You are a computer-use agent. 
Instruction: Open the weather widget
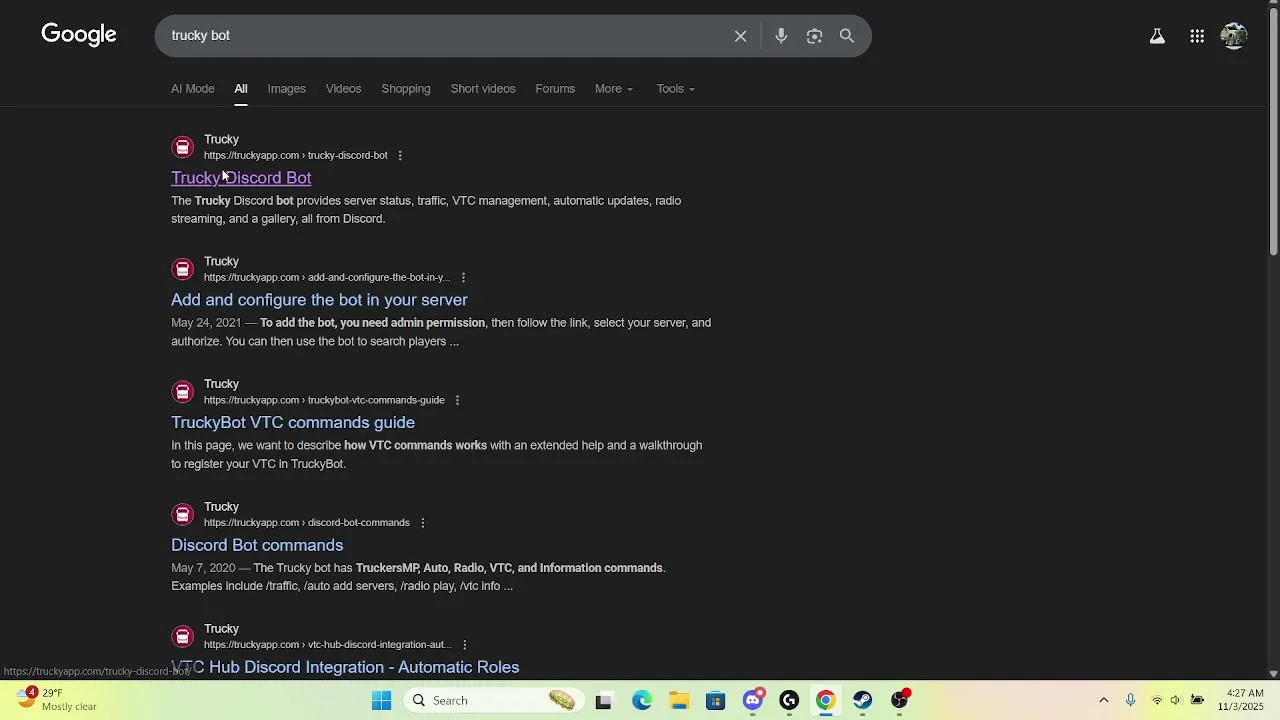pos(58,699)
